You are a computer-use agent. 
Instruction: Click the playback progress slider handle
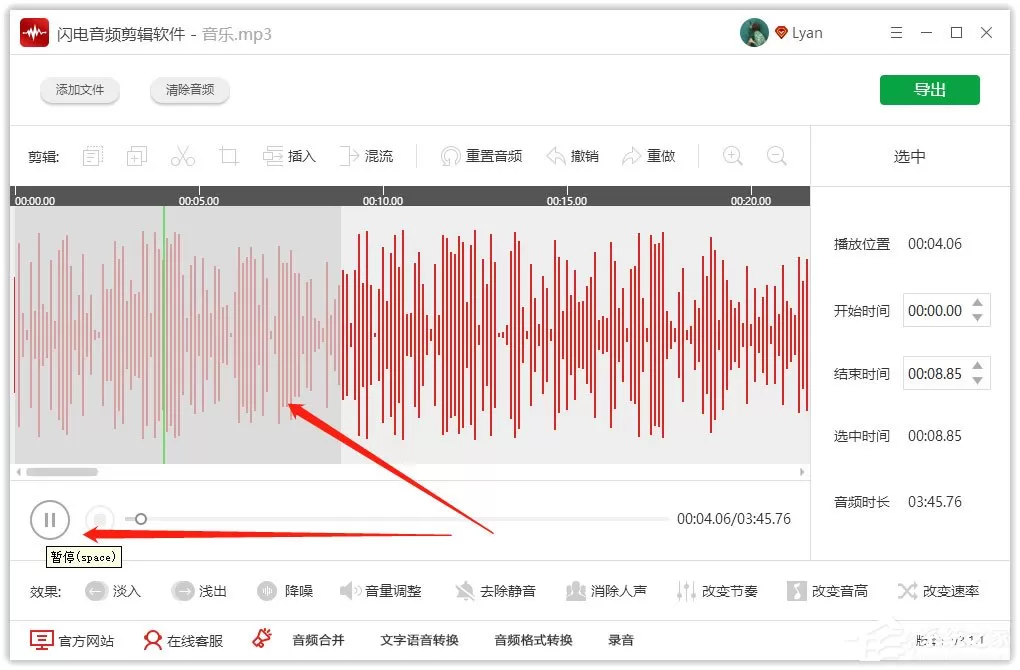141,518
